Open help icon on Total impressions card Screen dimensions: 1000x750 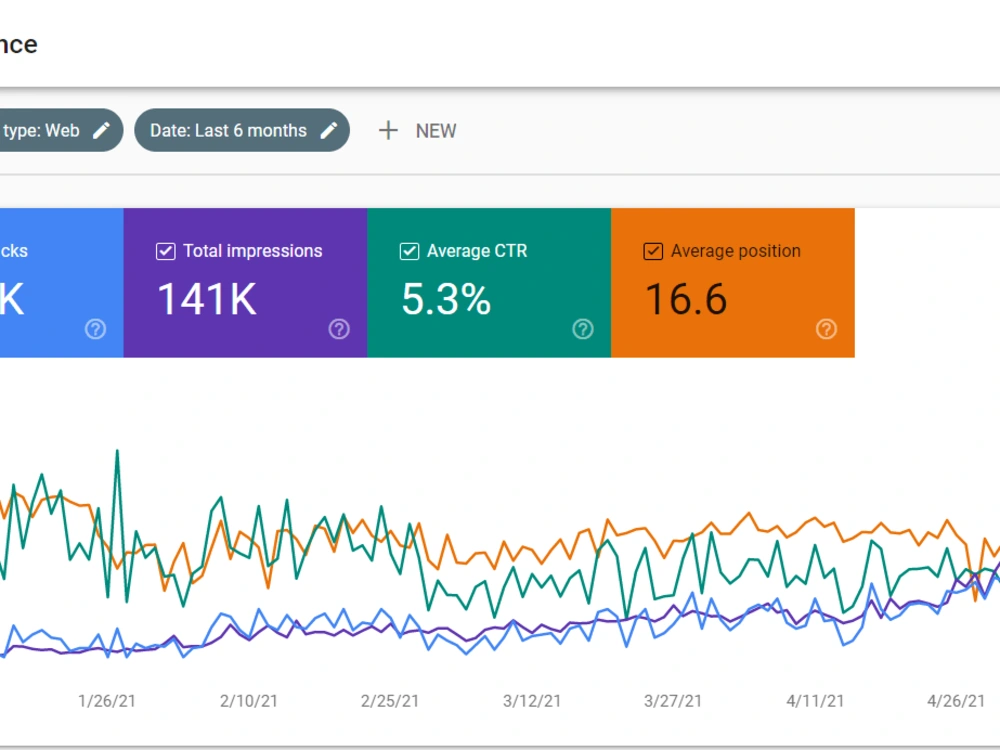click(x=339, y=329)
